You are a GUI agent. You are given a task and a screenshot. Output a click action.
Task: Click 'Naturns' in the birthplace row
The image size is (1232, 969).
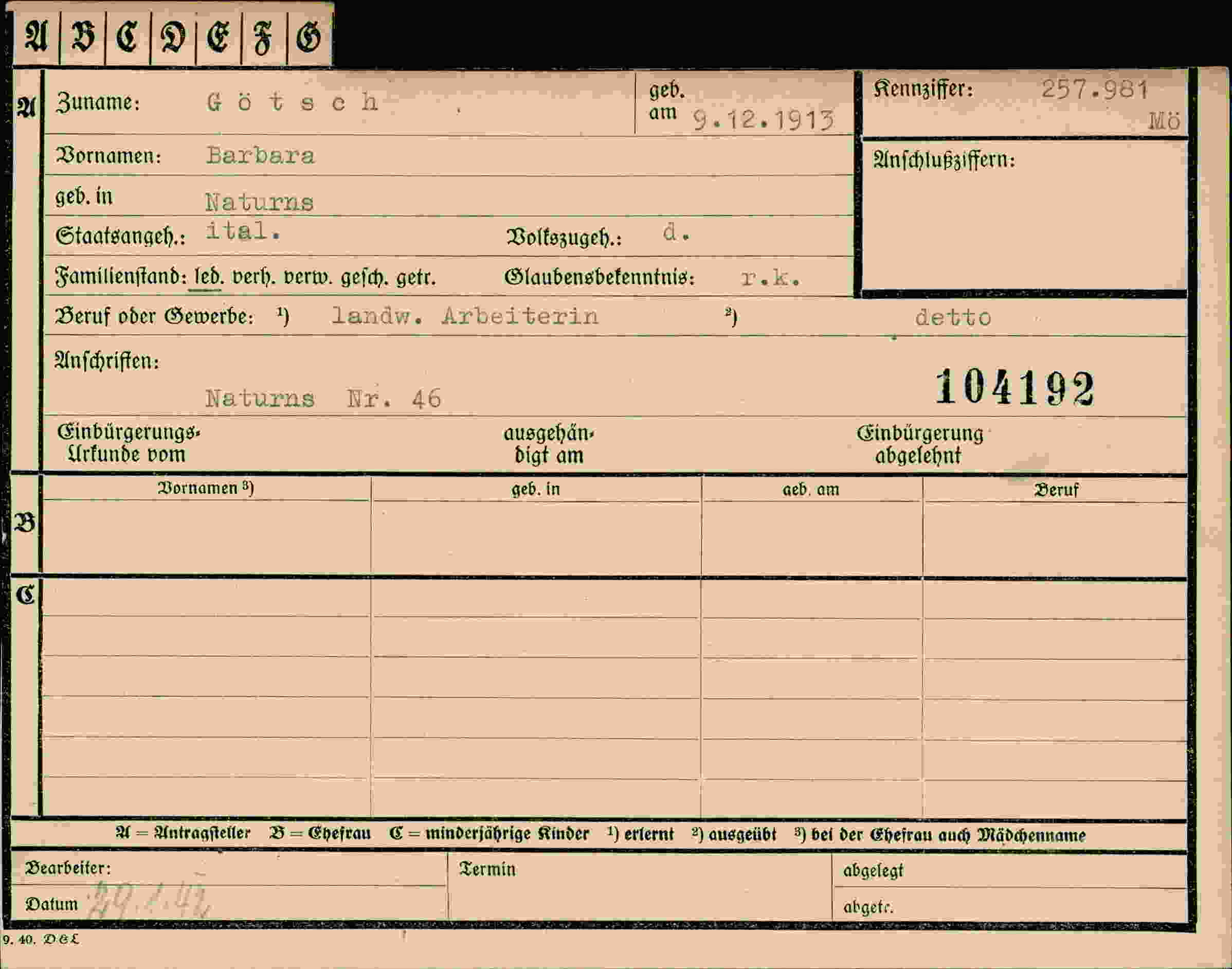[259, 202]
